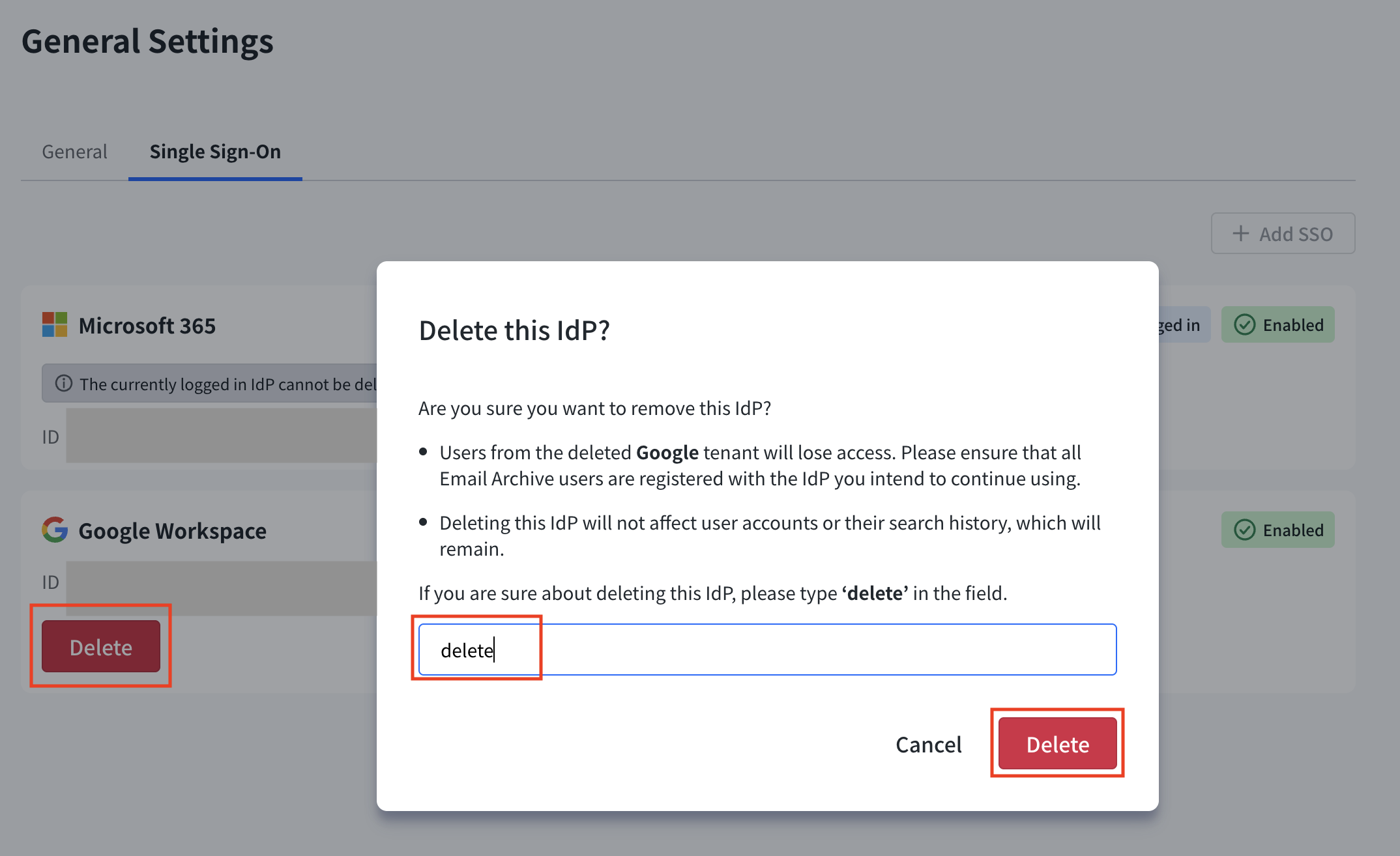Click 'Are you sure you want to remove' text
Image resolution: width=1400 pixels, height=856 pixels.
point(595,408)
